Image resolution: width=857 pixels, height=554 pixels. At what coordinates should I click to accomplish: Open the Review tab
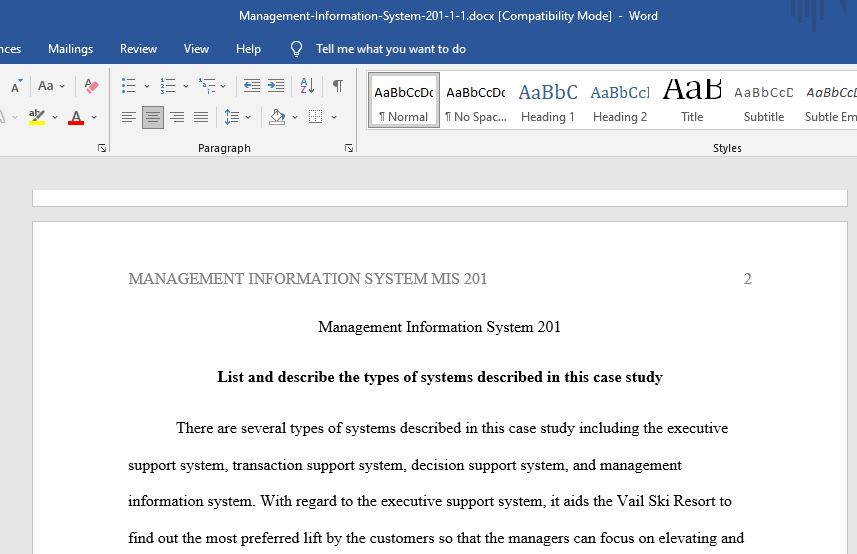(138, 49)
